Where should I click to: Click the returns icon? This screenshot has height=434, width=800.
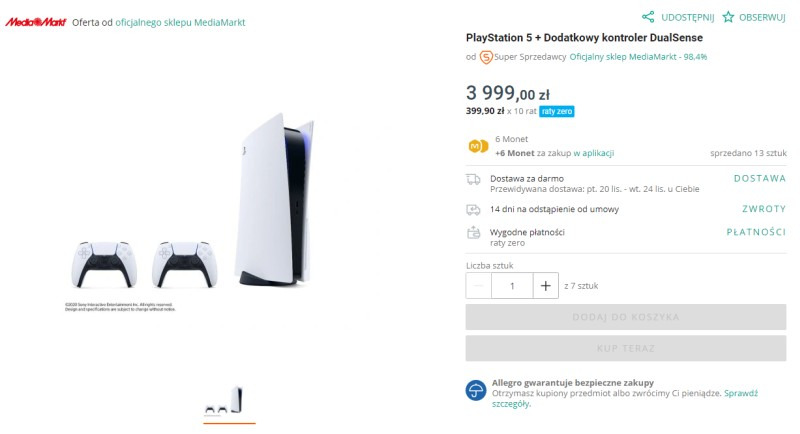pyautogui.click(x=474, y=209)
